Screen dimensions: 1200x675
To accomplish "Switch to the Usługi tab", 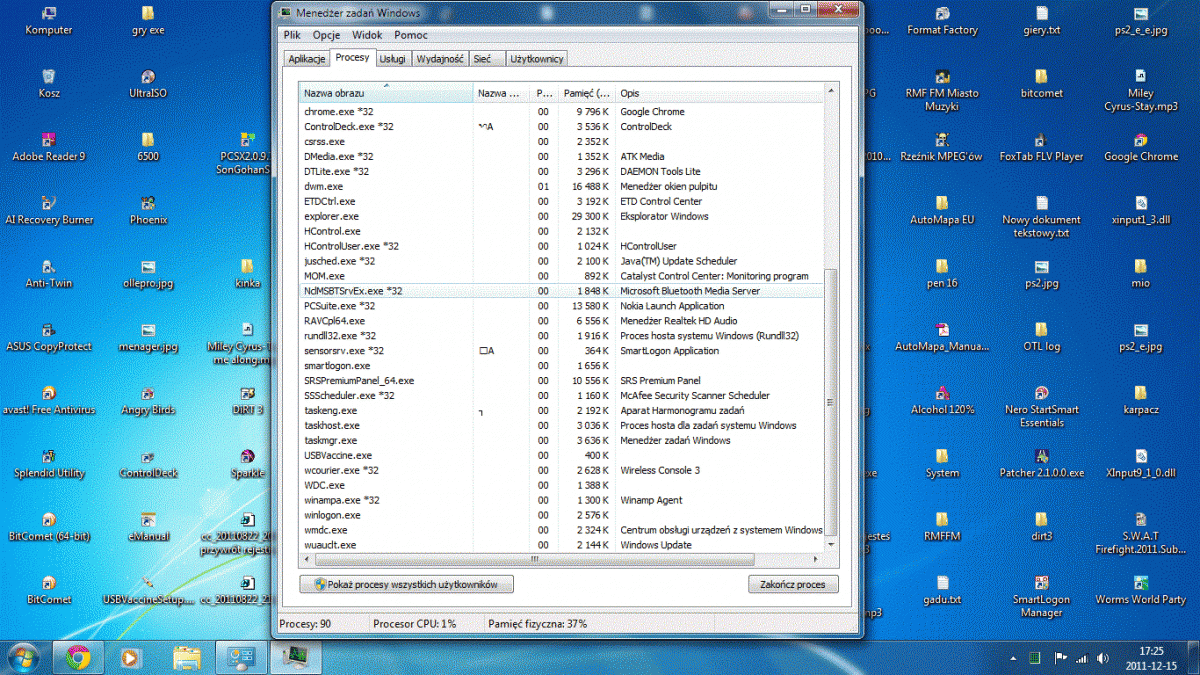I will tap(393, 59).
